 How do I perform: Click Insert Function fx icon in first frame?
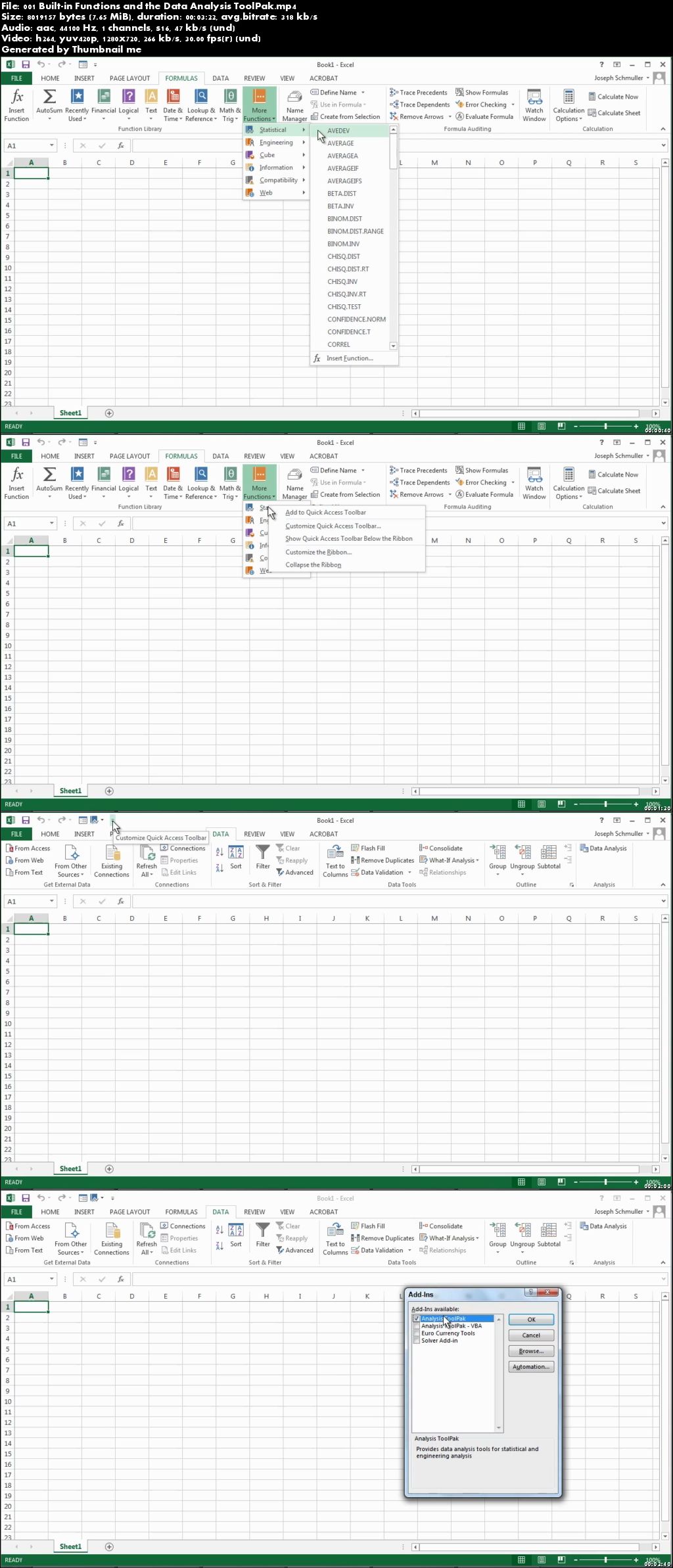17,97
